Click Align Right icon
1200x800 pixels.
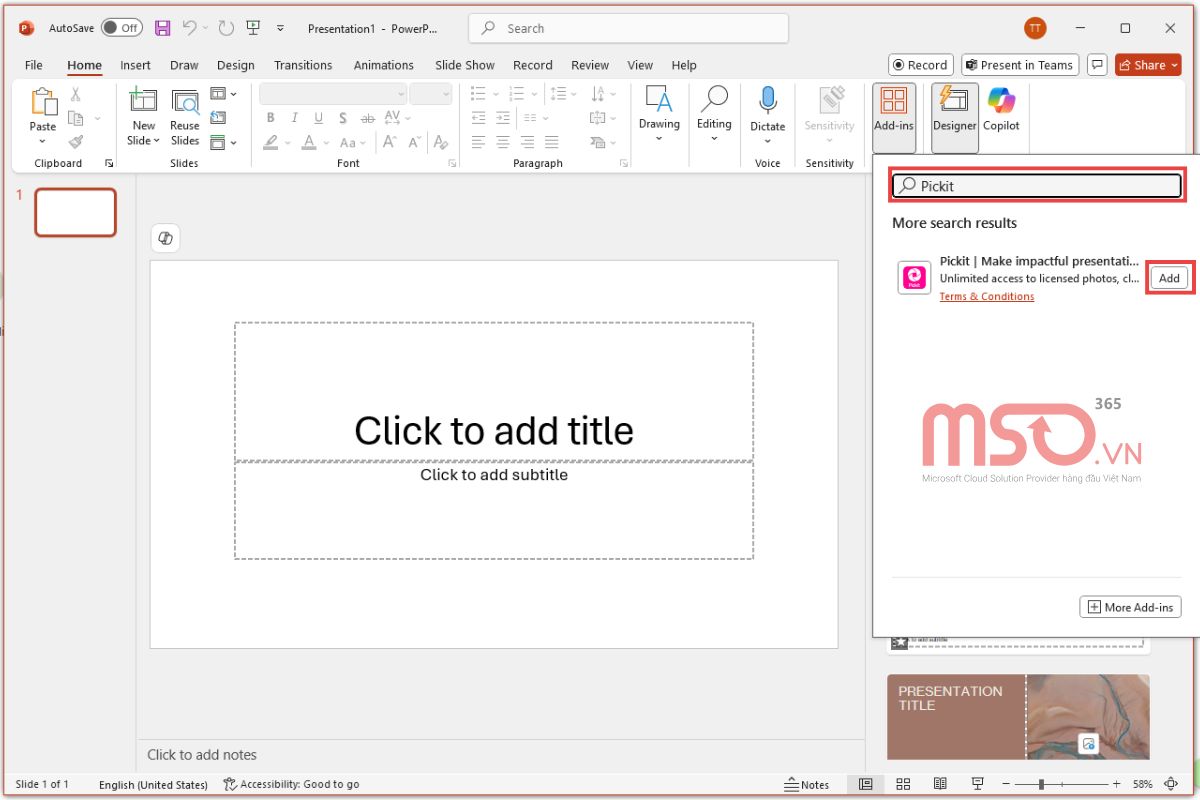[x=527, y=142]
